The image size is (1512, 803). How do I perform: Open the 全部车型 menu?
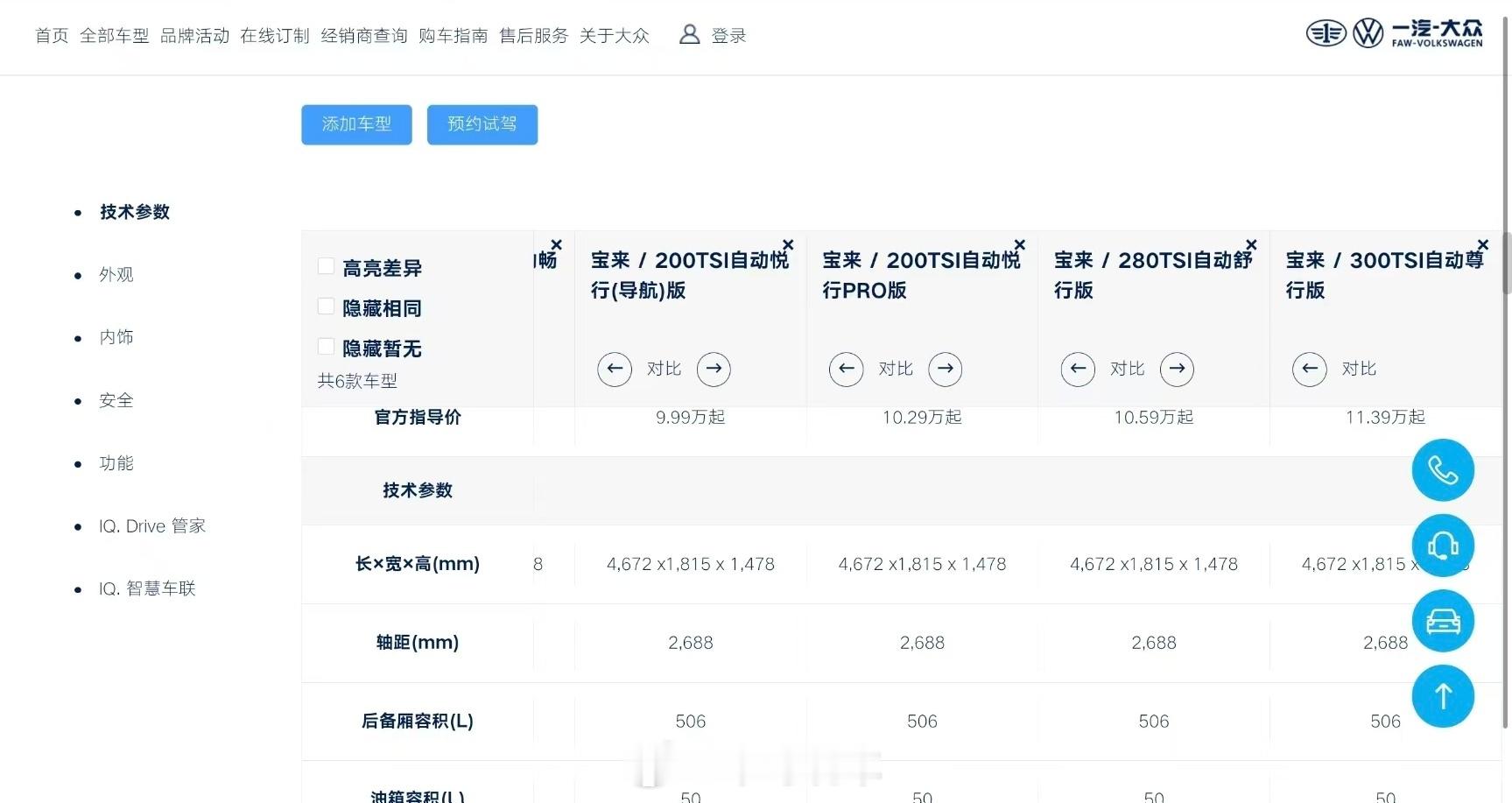(x=115, y=36)
